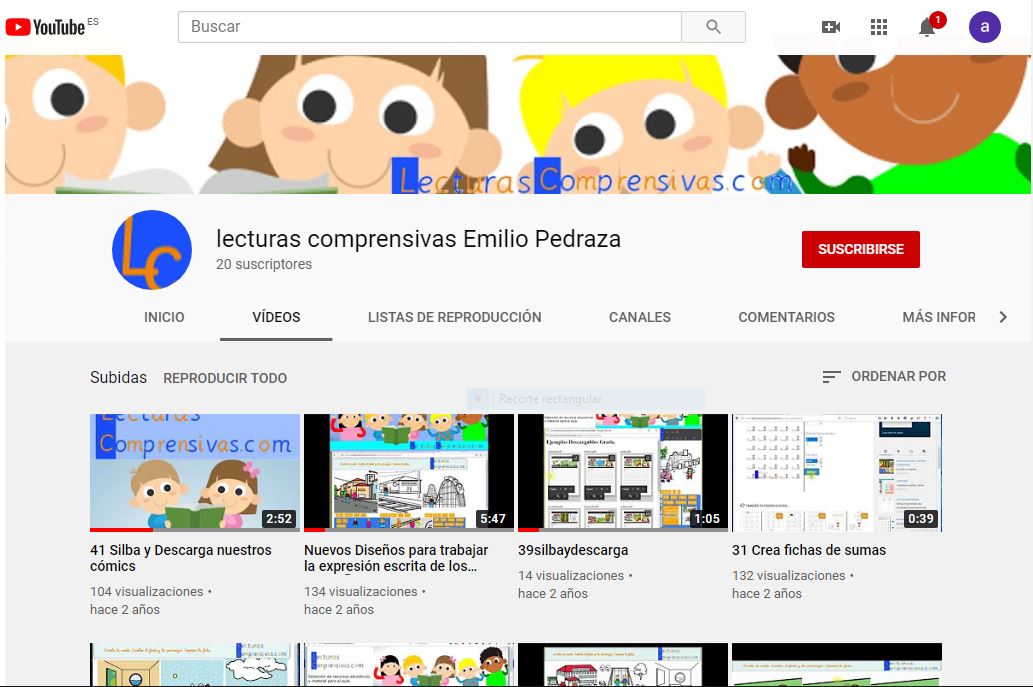Image resolution: width=1033 pixels, height=687 pixels.
Task: Switch to the Inicio tab
Action: pyautogui.click(x=164, y=317)
